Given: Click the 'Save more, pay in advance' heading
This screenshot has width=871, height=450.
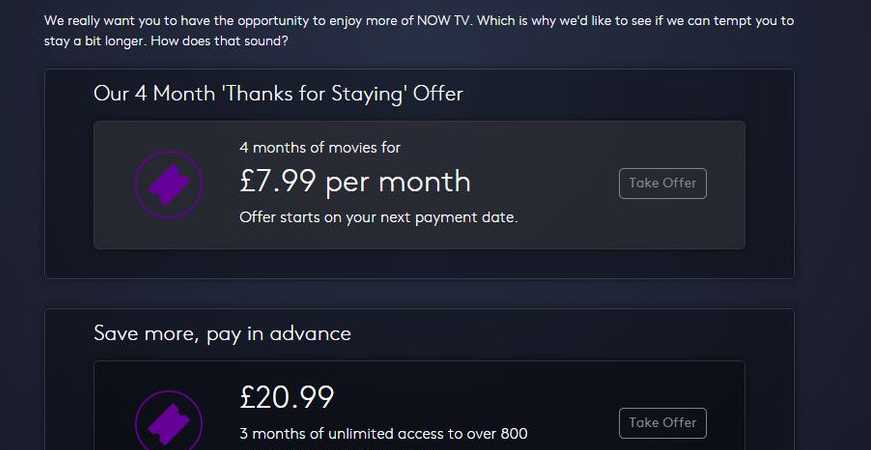Looking at the screenshot, I should click(x=222, y=333).
